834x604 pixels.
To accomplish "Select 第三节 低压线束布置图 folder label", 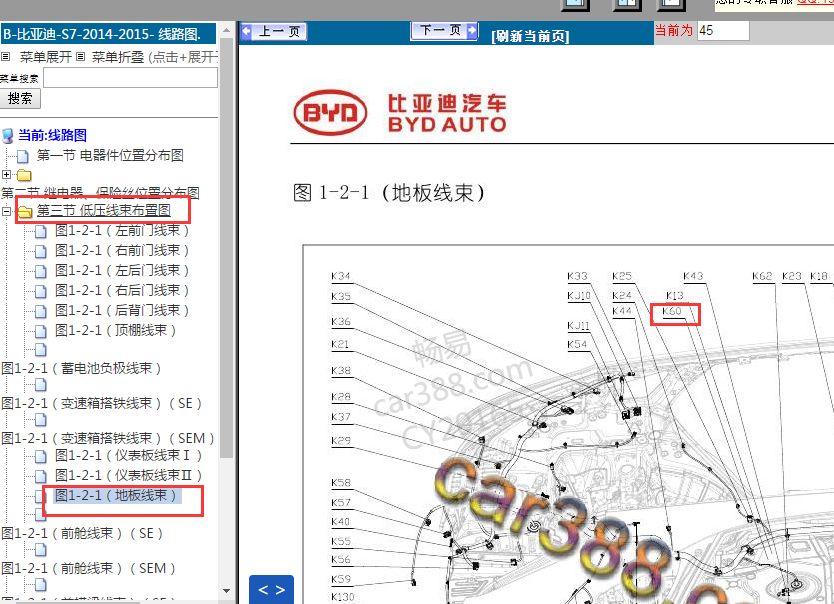I will 104,211.
